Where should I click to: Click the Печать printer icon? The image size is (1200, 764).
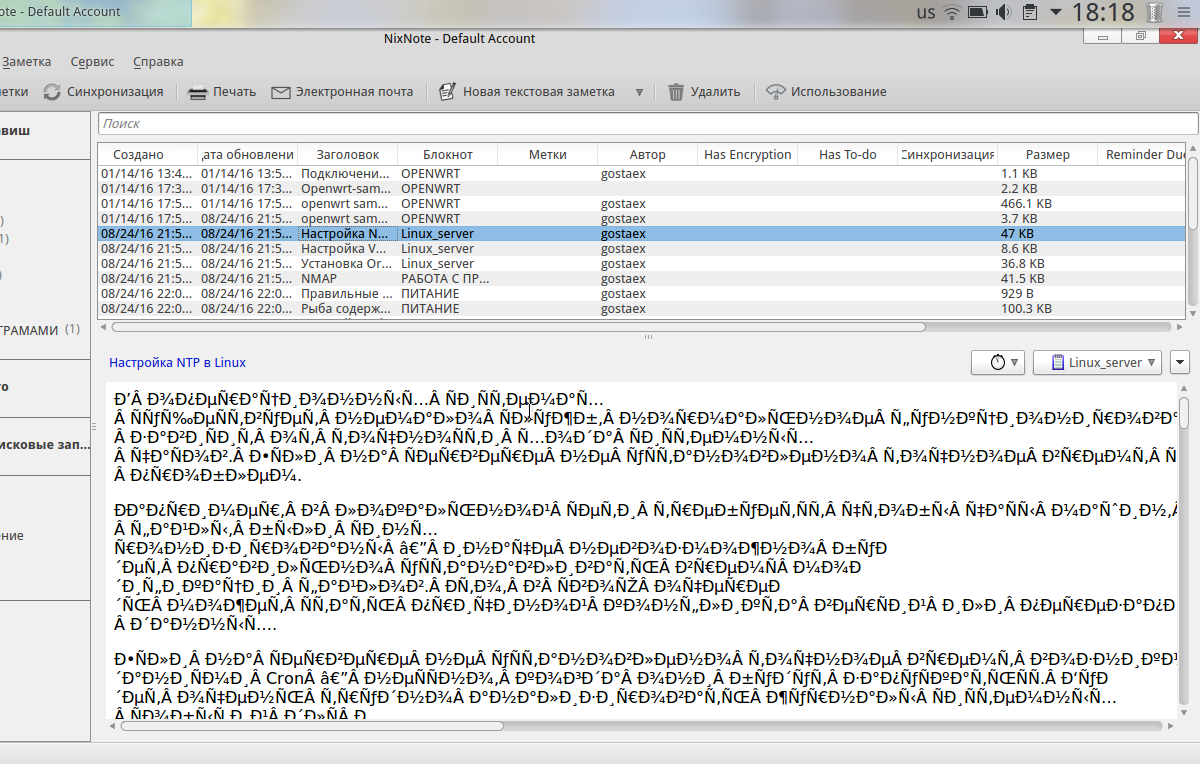(x=198, y=92)
